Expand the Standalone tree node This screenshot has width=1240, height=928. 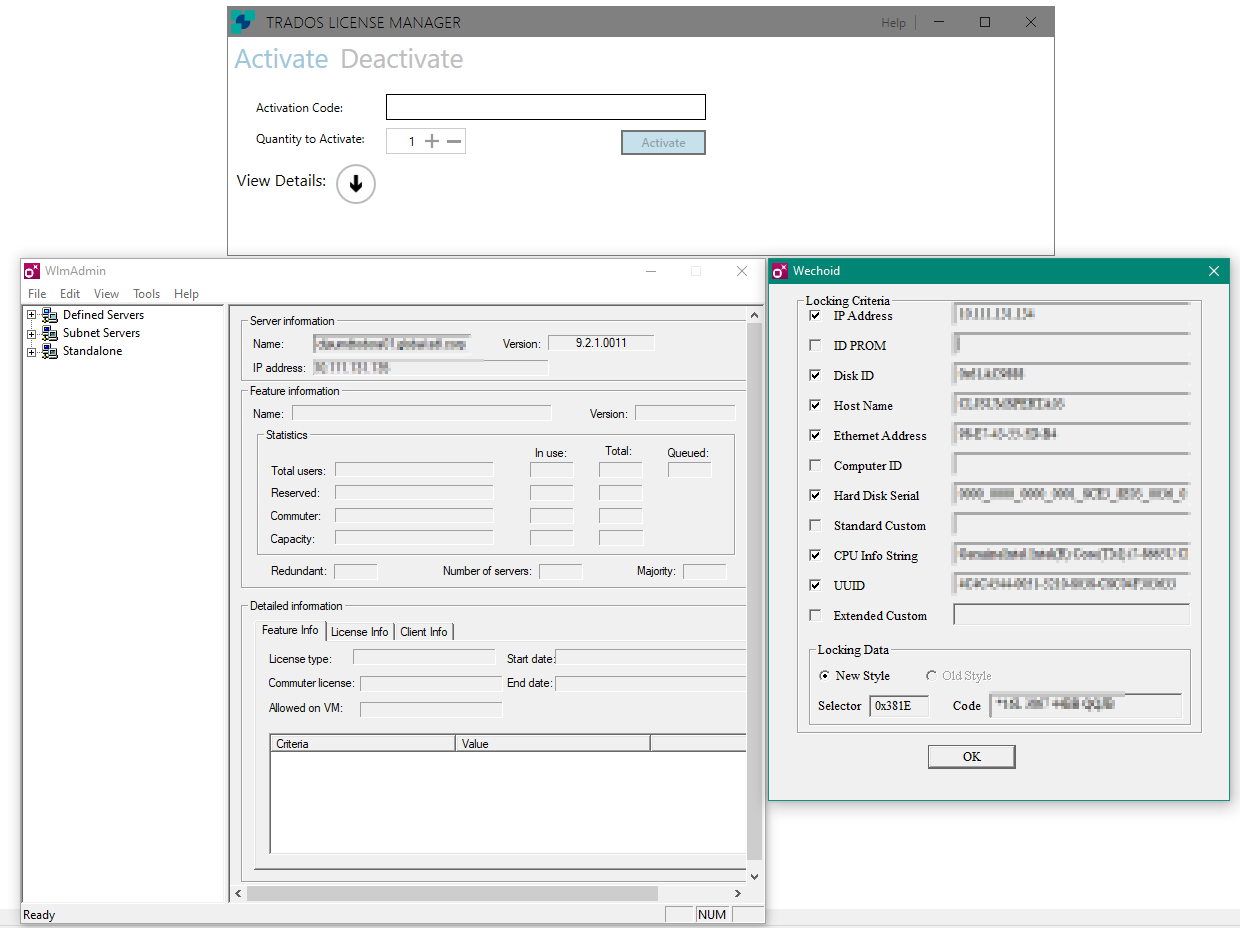(32, 352)
